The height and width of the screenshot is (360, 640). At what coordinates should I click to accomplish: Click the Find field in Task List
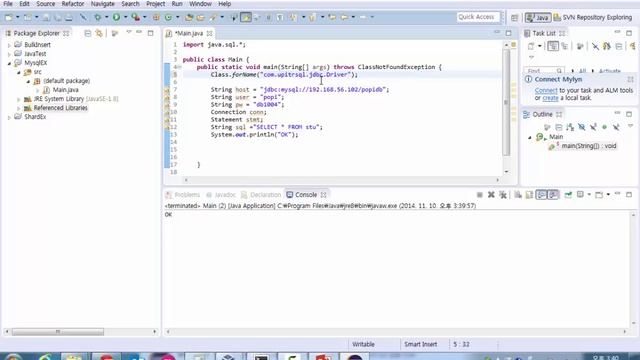pyautogui.click(x=544, y=71)
